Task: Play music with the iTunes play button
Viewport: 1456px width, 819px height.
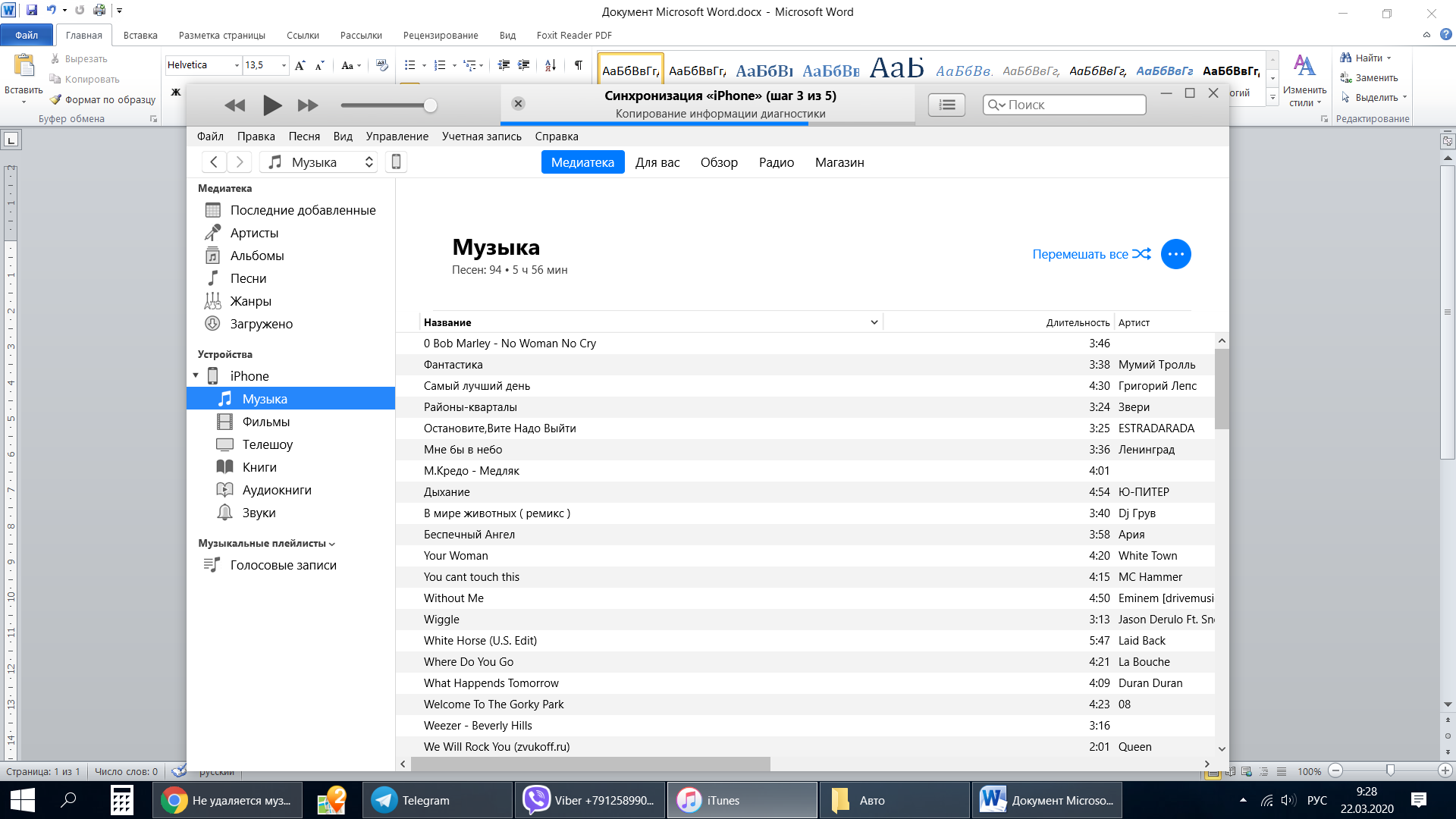Action: 272,105
